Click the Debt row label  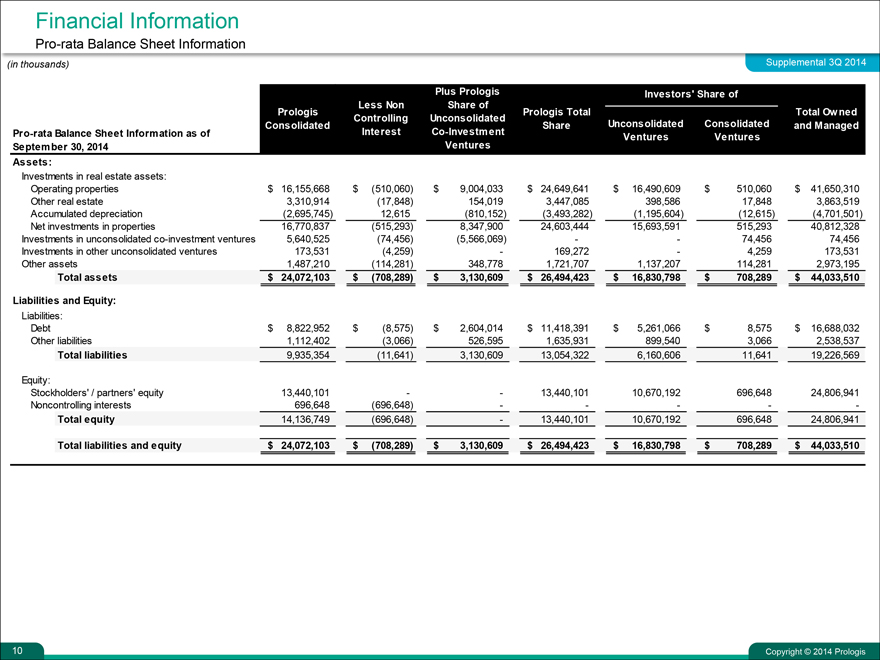click(41, 327)
